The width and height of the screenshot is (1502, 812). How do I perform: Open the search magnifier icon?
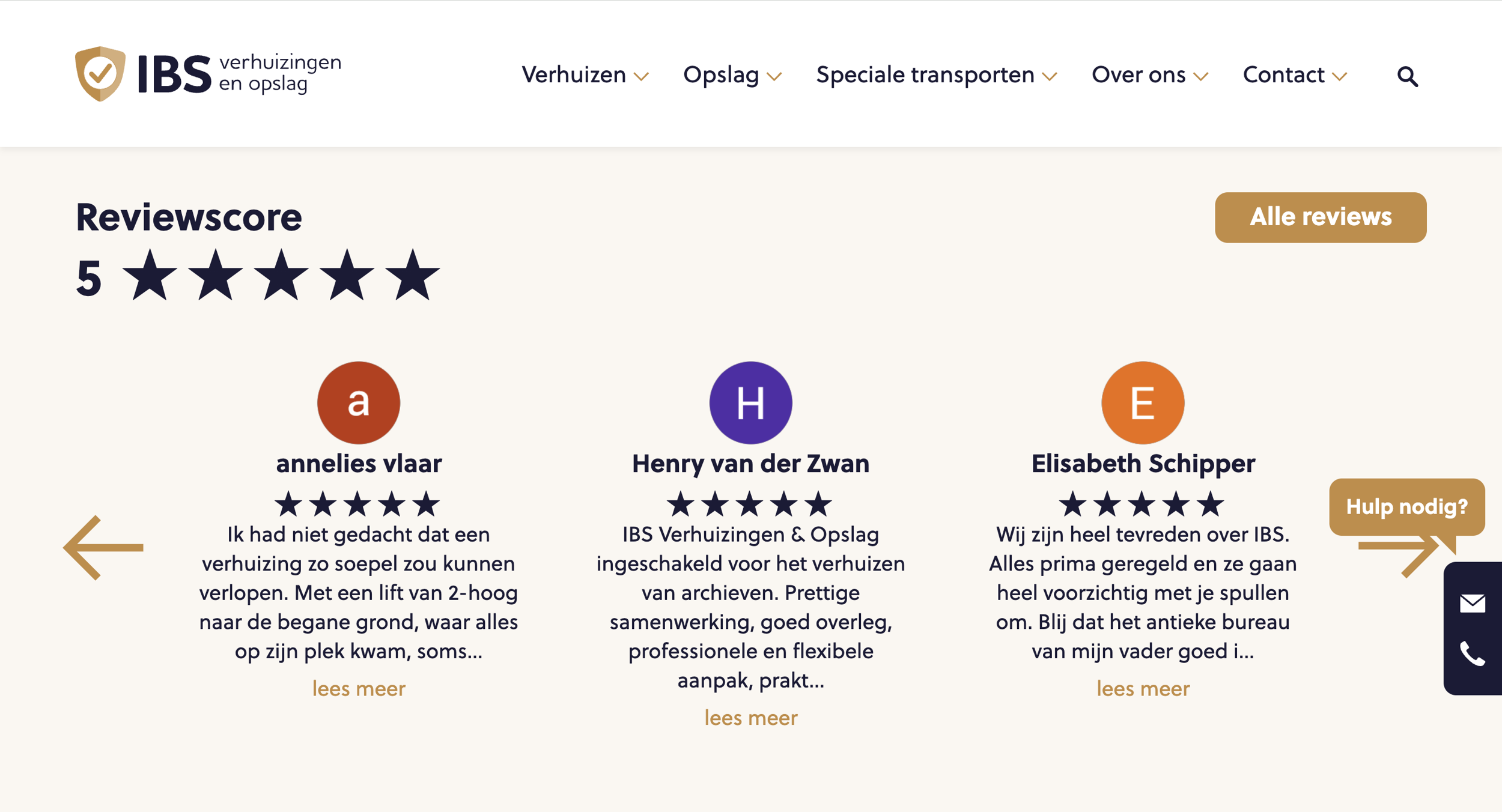click(1407, 77)
